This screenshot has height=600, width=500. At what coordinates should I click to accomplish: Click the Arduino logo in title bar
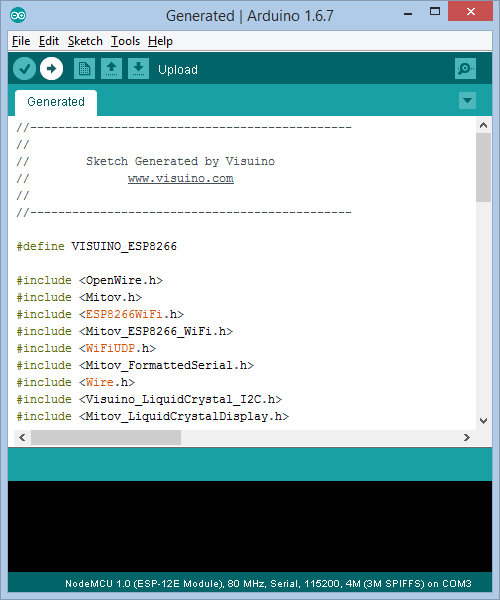click(18, 15)
